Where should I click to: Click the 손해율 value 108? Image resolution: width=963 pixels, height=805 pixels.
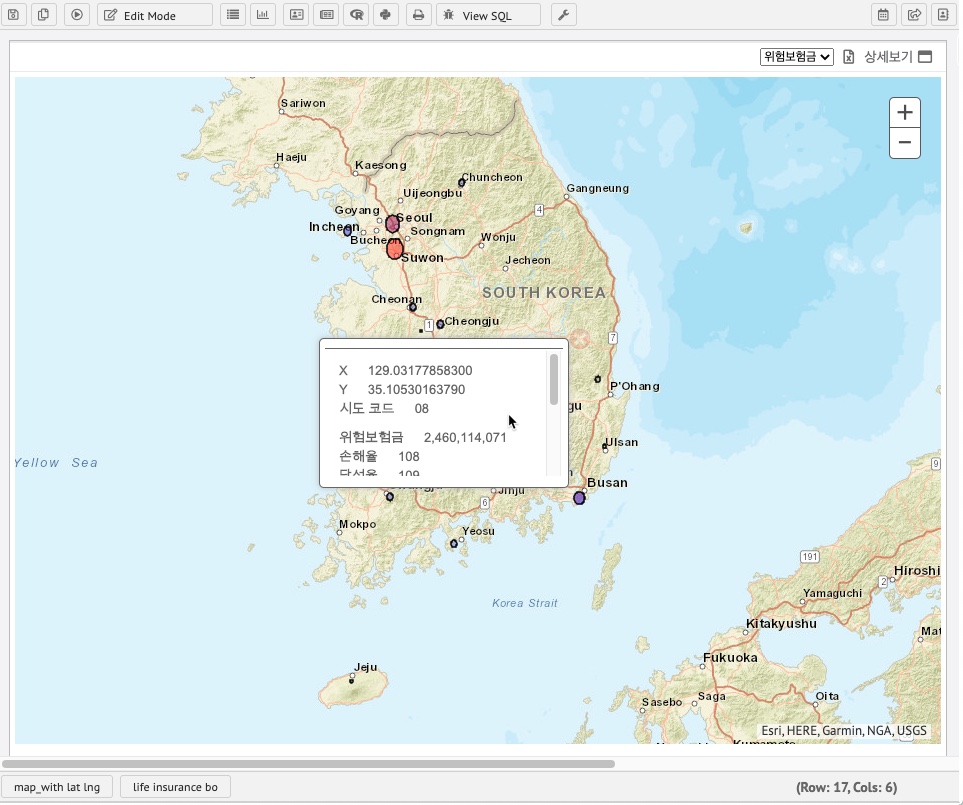(x=408, y=457)
